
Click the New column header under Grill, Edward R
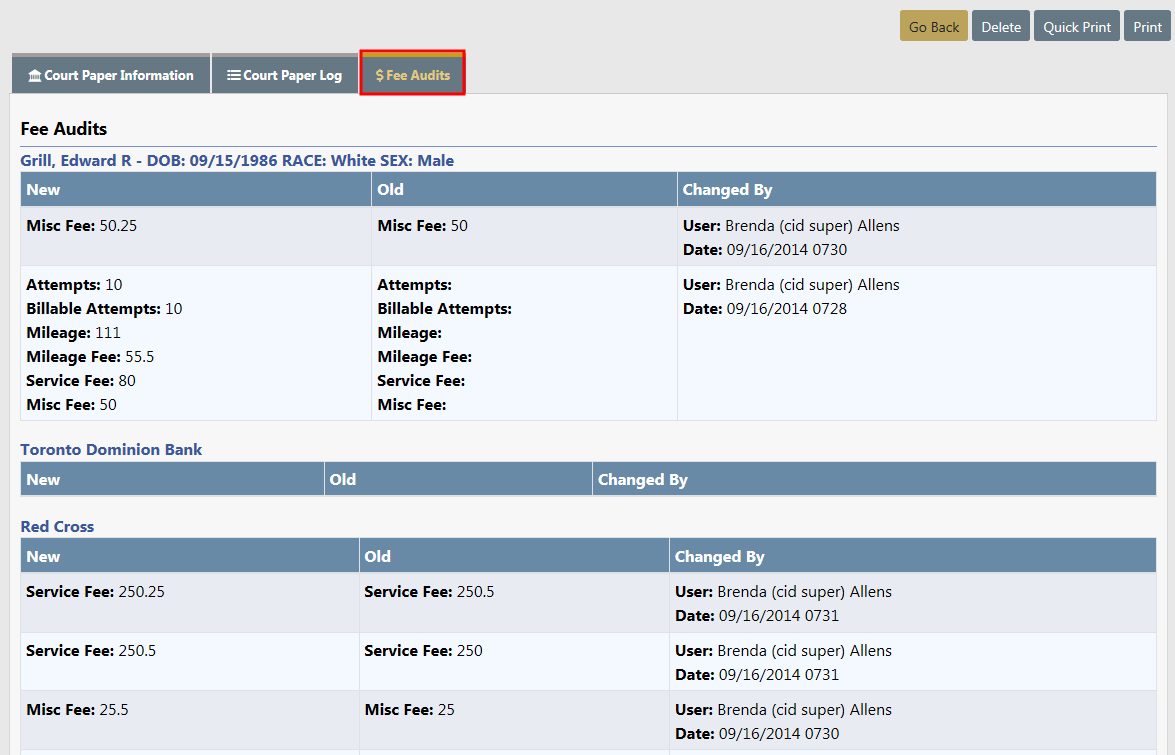click(43, 189)
